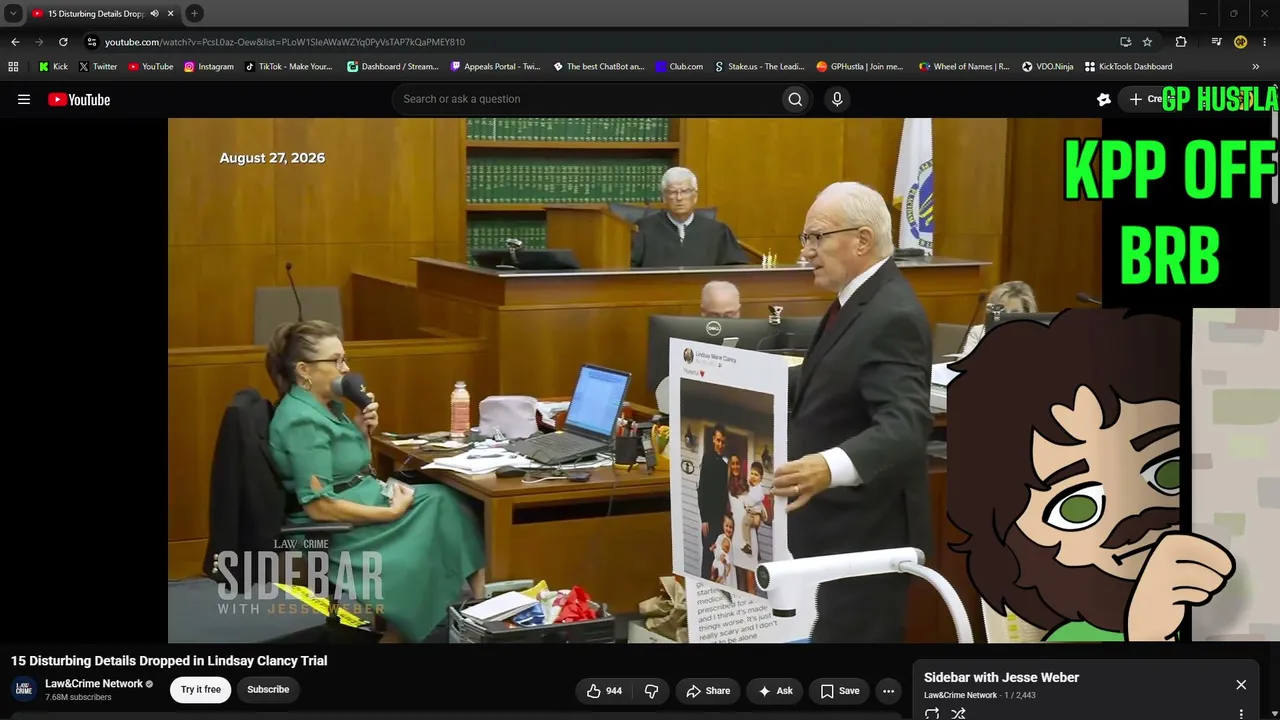Viewport: 1280px width, 720px height.
Task: Open the YouTube guide hamburger menu
Action: (24, 99)
